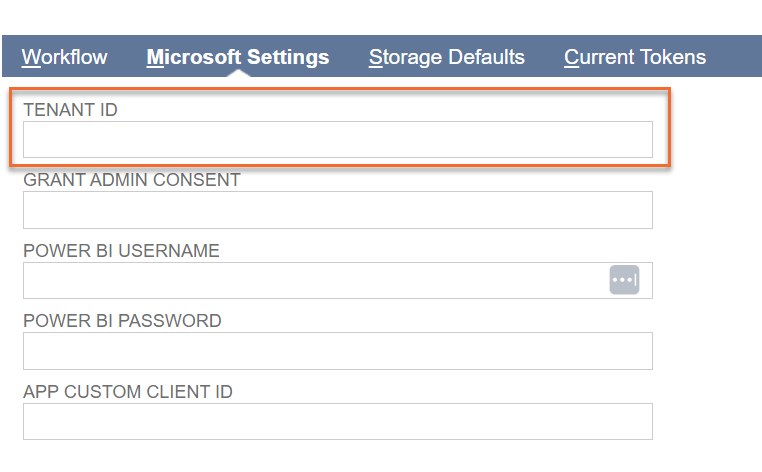Image resolution: width=762 pixels, height=472 pixels.
Task: Place cursor in Power BI Username field
Action: coord(316,280)
